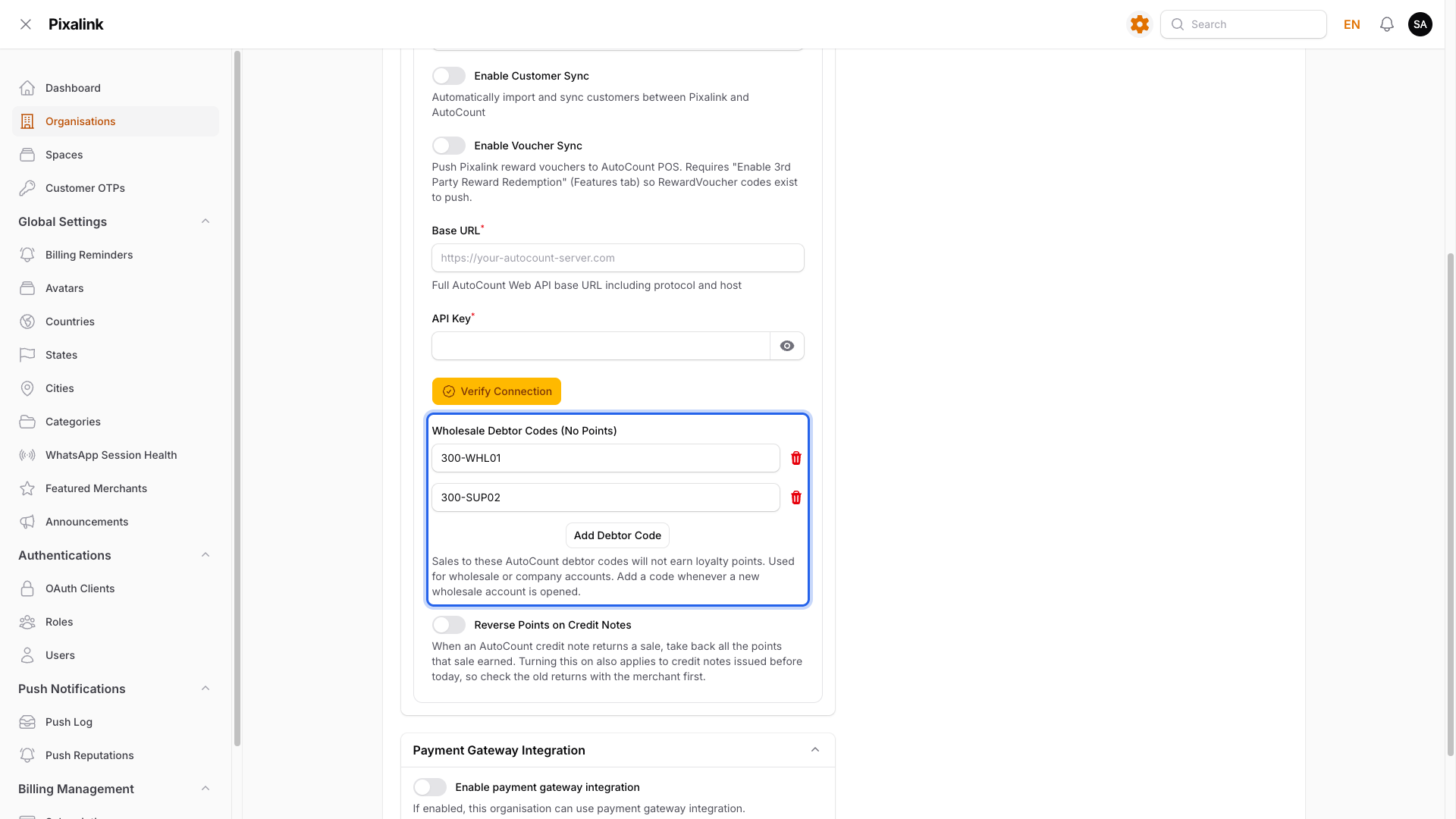
Task: Click the orange settings gear icon
Action: coord(1139,24)
